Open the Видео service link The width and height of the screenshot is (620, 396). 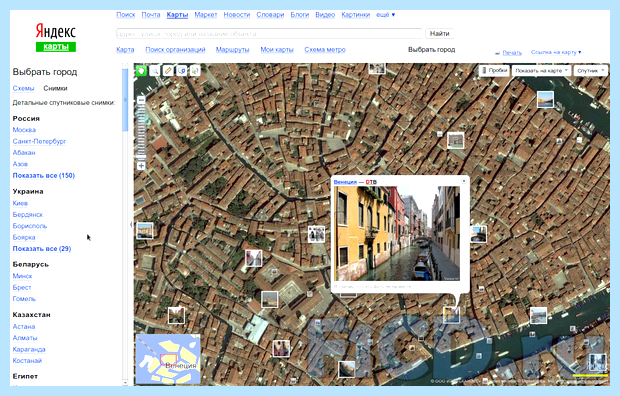coord(325,15)
